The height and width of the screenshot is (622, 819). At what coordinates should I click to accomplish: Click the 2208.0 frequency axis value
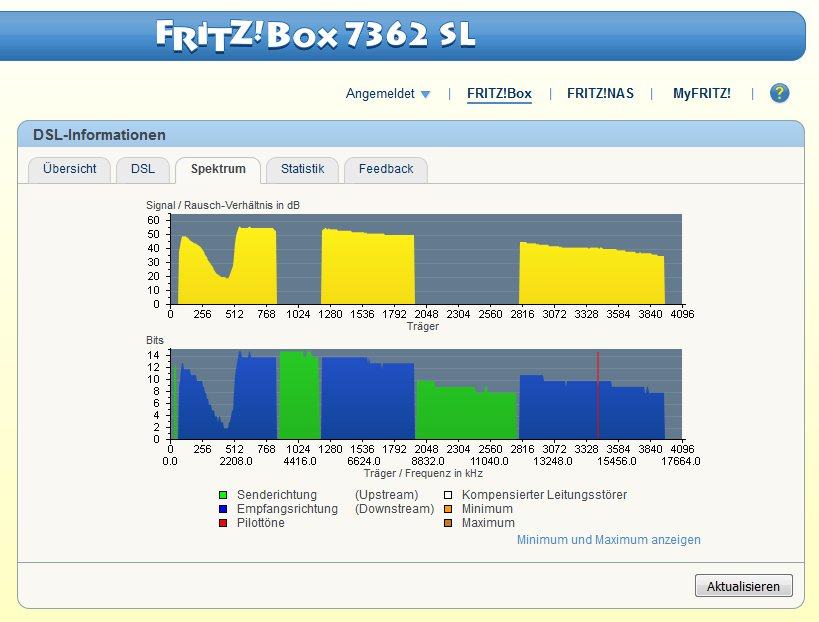click(x=236, y=462)
